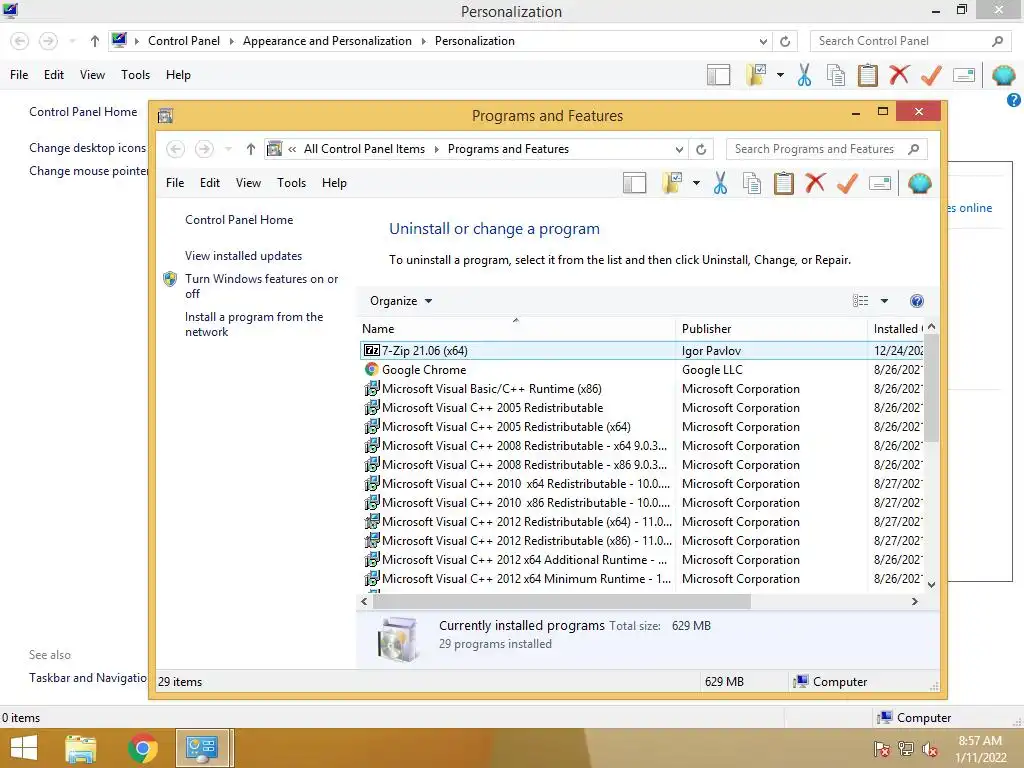Click the scroll down arrow of the program list
Image resolution: width=1024 pixels, height=768 pixels.
(932, 584)
